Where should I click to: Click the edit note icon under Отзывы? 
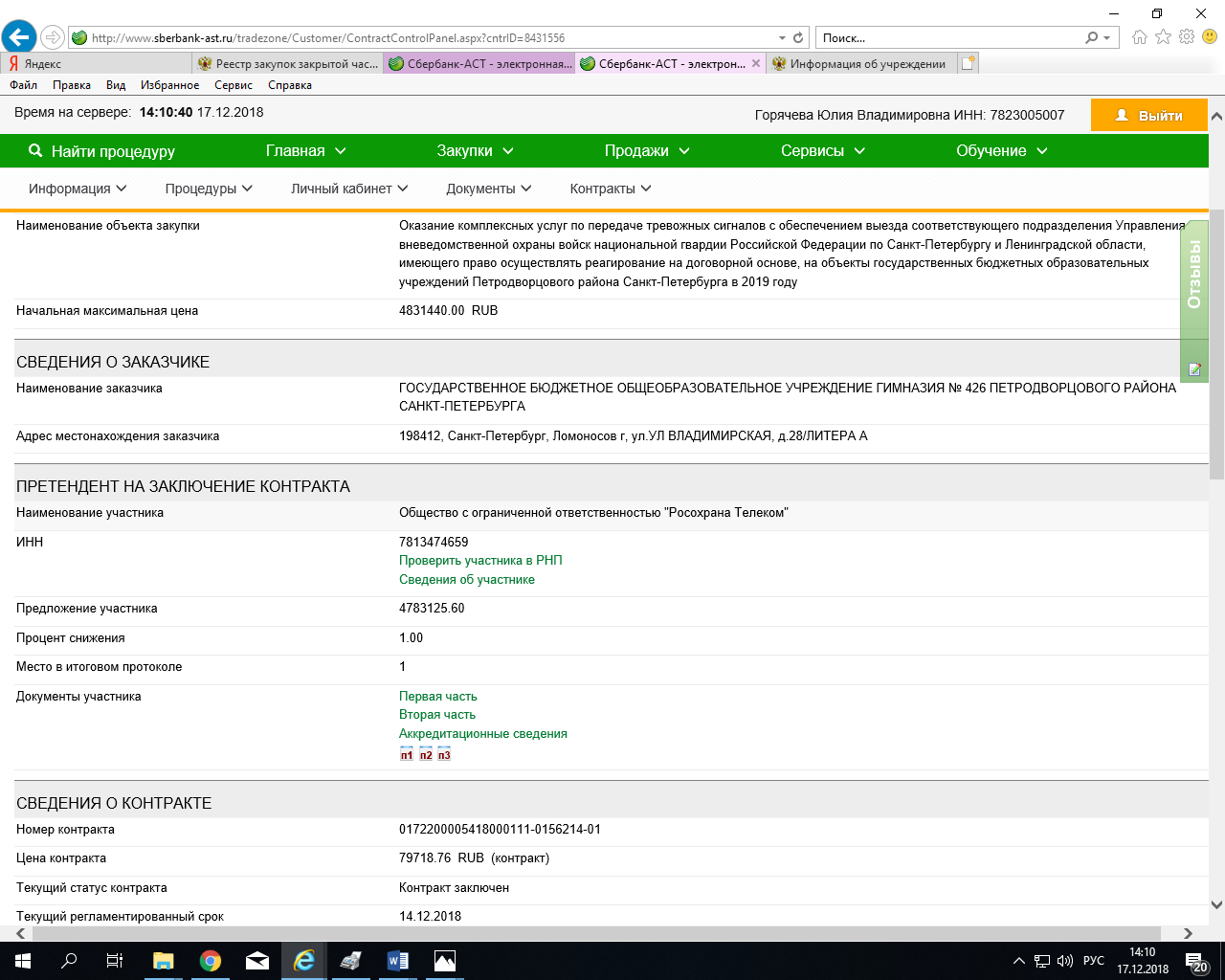point(1194,368)
